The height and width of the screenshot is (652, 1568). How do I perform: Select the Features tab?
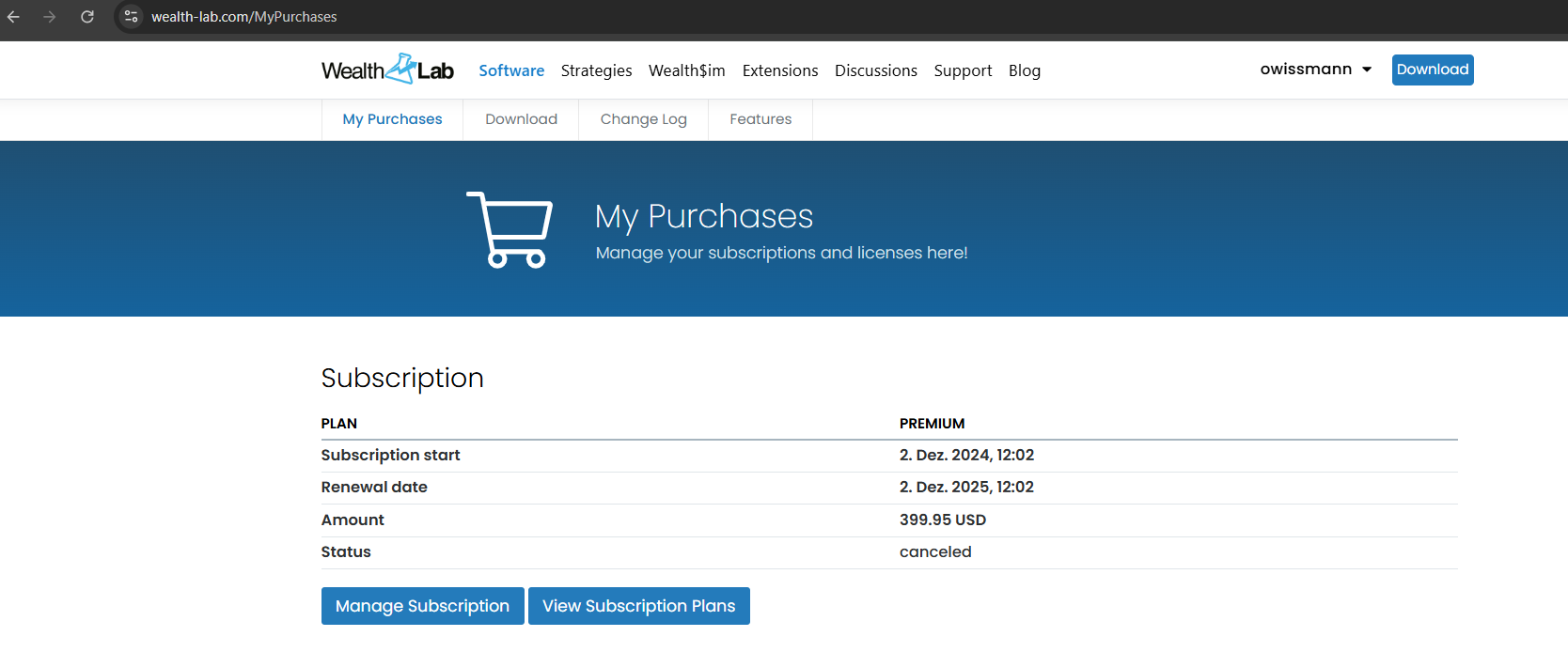point(760,119)
